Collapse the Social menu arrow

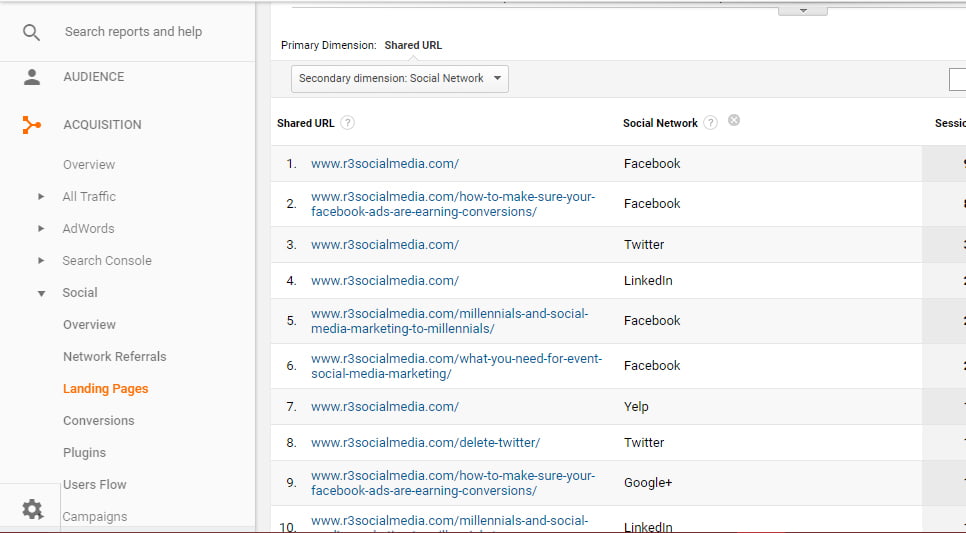[x=41, y=293]
